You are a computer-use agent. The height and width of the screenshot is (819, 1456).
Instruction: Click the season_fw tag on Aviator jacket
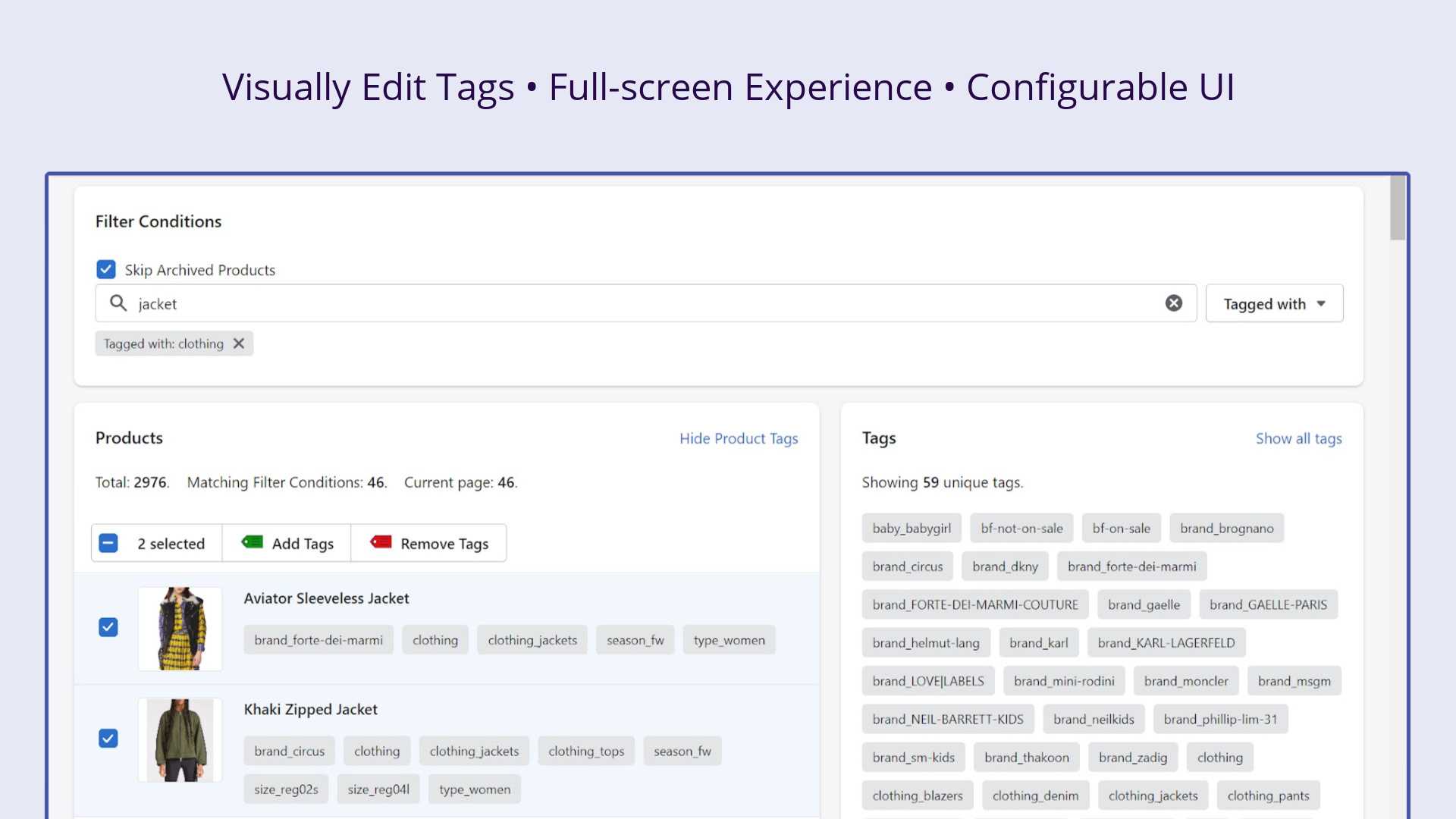635,640
